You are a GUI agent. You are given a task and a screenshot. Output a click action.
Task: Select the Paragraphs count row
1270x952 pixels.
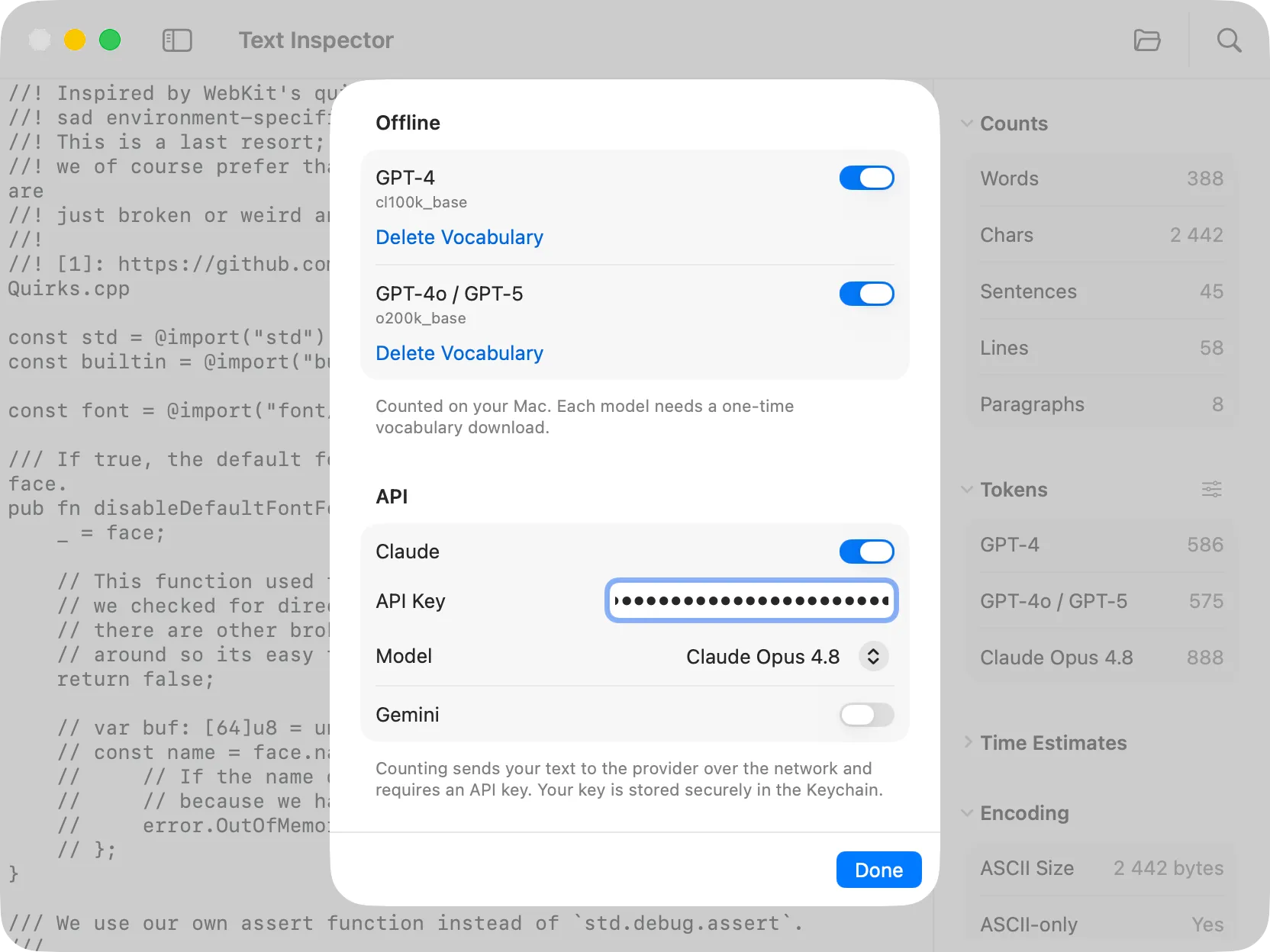pyautogui.click(x=1101, y=404)
